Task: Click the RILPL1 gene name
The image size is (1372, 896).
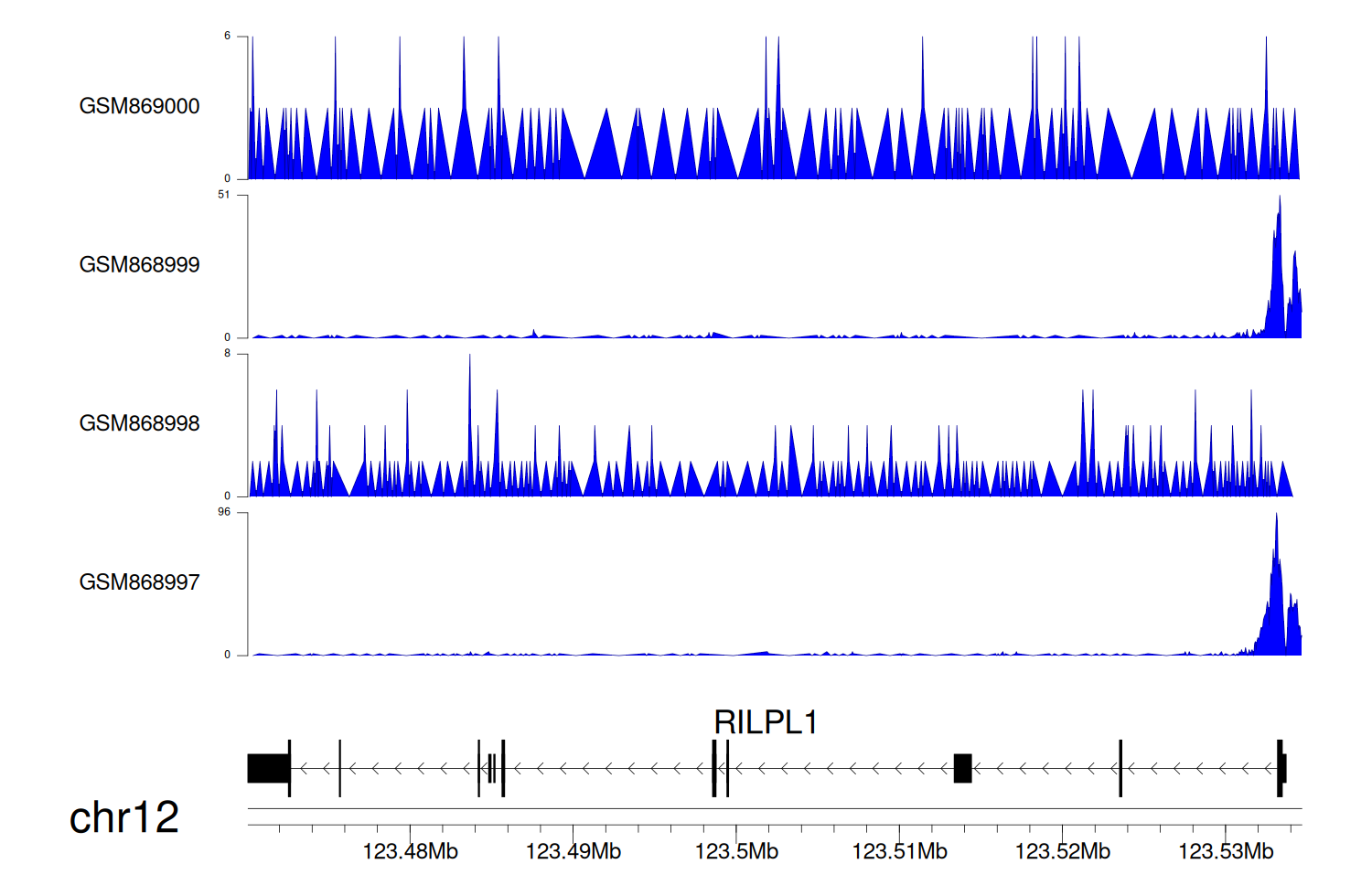Action: (x=765, y=722)
